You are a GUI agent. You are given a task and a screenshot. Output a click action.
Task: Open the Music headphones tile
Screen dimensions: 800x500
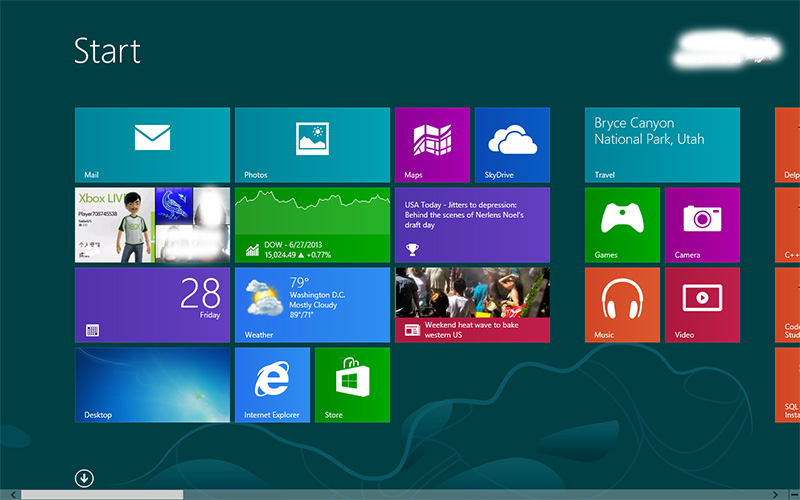coord(622,305)
